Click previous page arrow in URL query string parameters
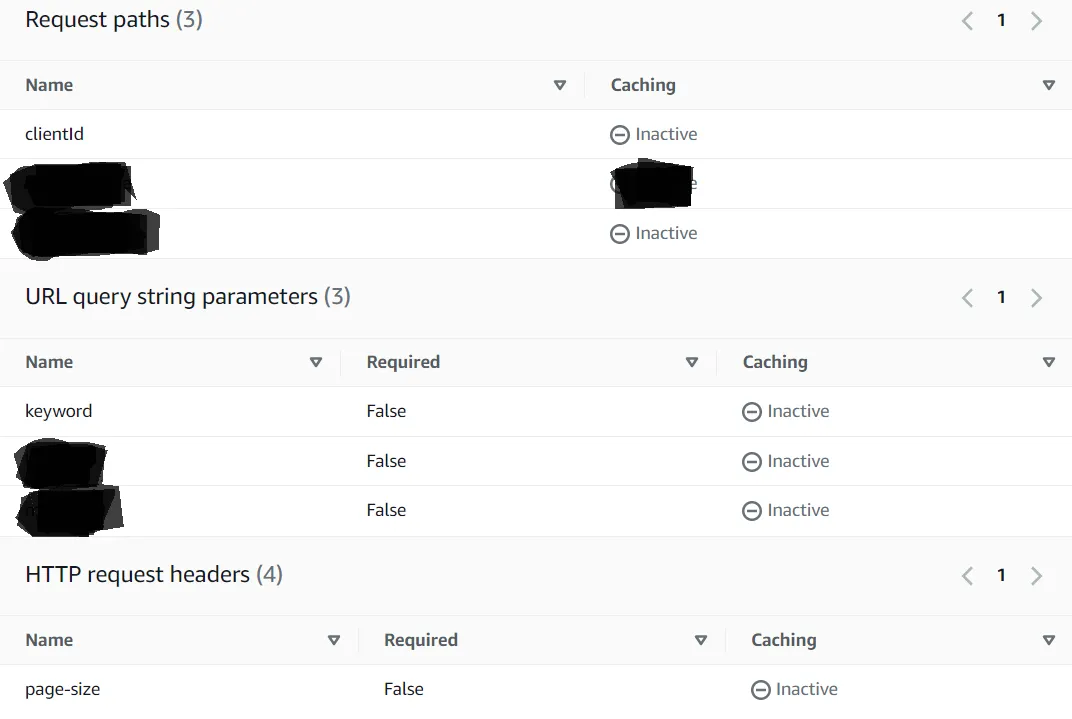Screen dimensions: 1072x719 967,298
